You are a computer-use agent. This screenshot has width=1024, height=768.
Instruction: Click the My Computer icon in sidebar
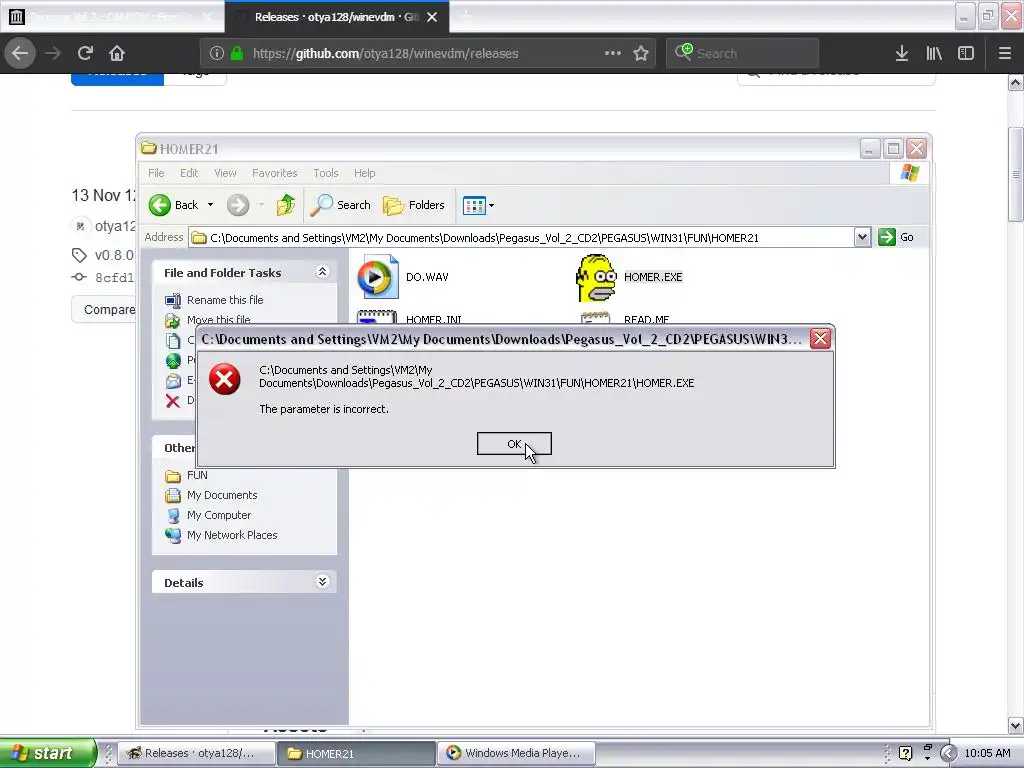173,515
